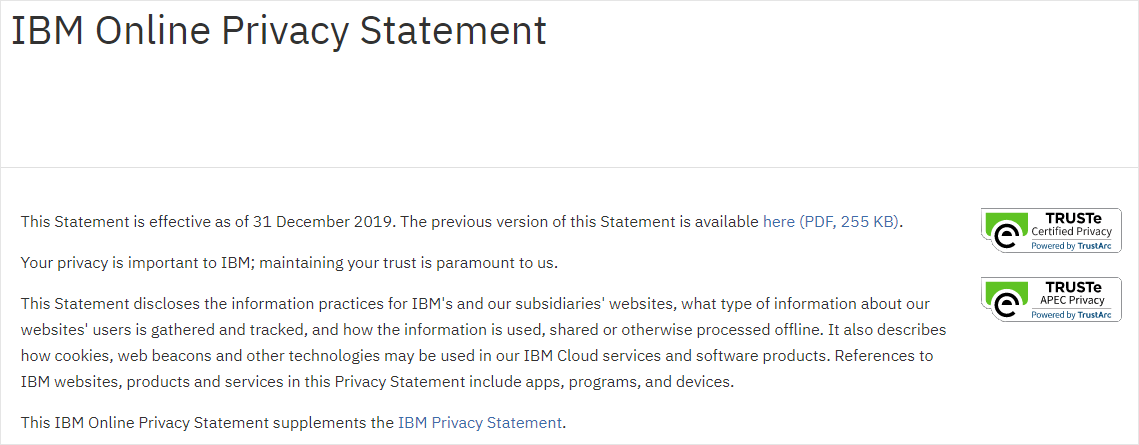
Task: Open the previous Statement "here" PDF link
Action: coord(779,222)
